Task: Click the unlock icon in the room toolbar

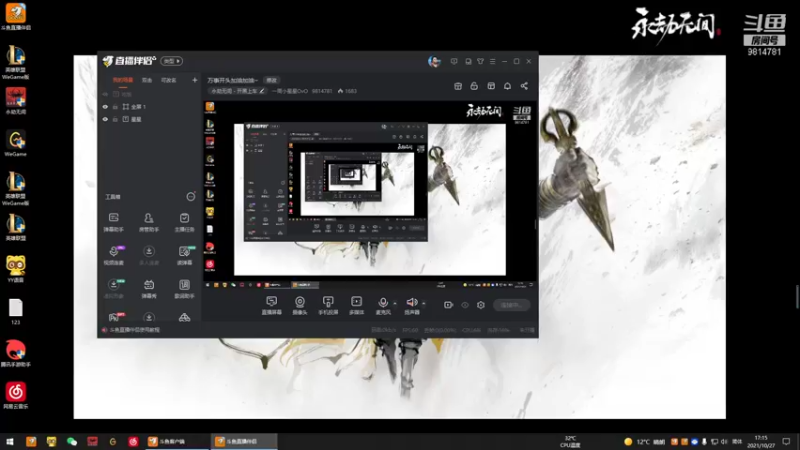Action: [474, 86]
